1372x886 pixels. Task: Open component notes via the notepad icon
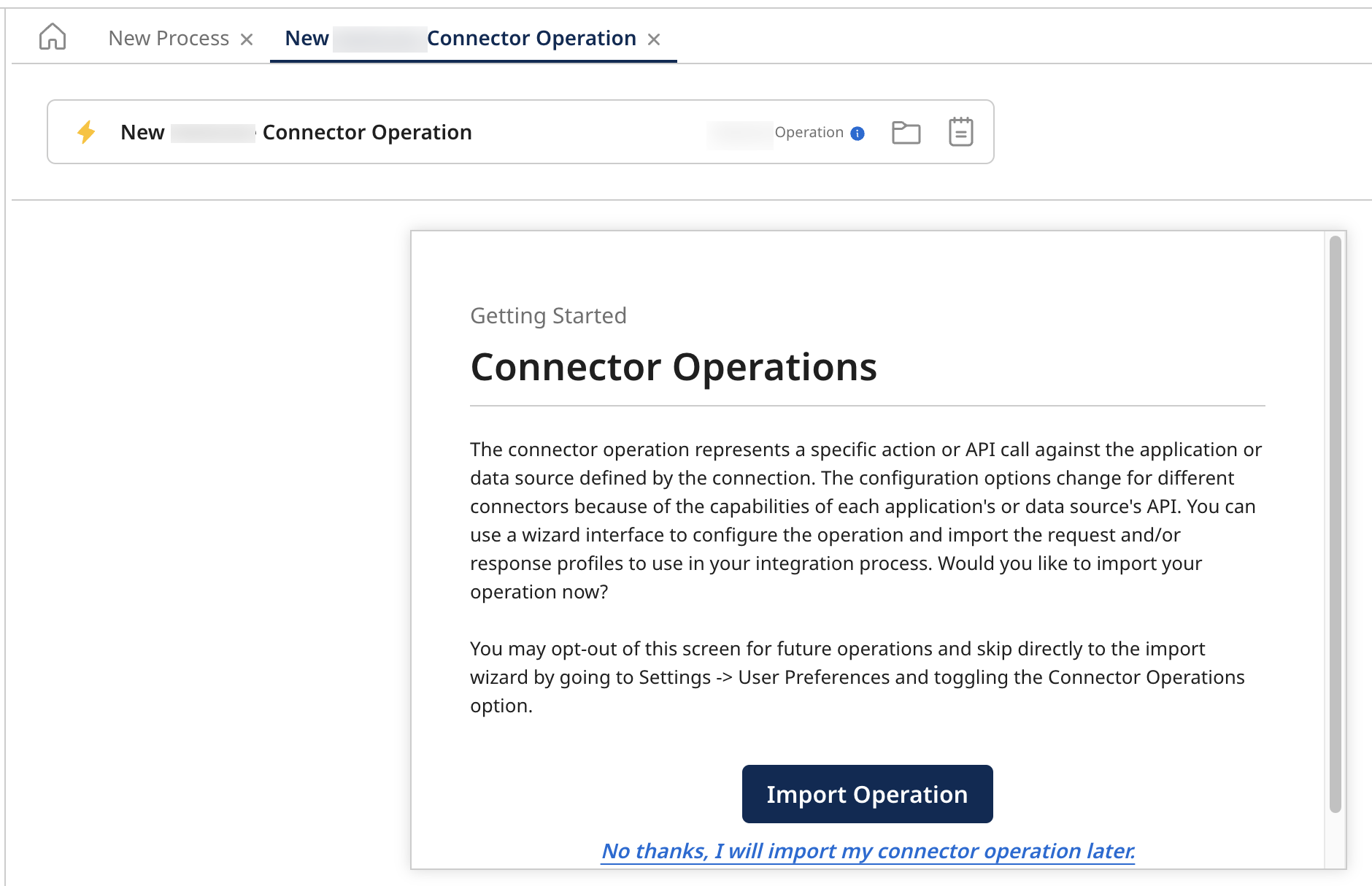[x=960, y=132]
